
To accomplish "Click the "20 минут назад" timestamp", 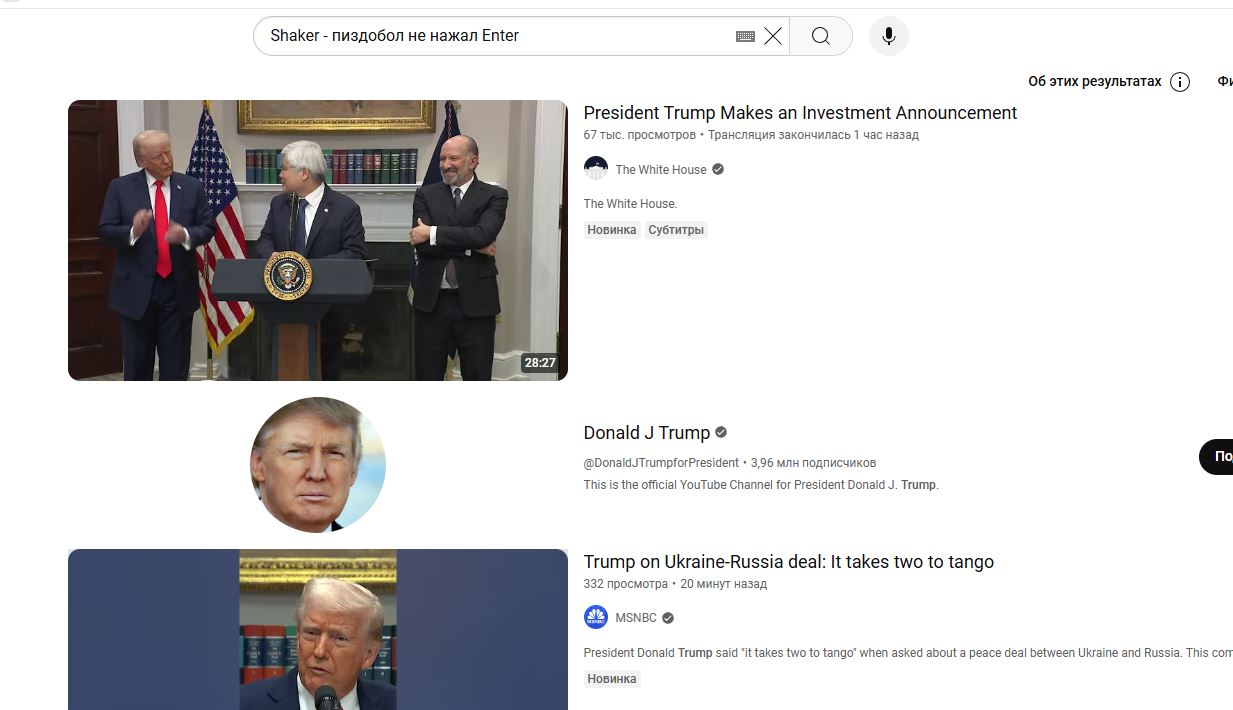I will (x=723, y=584).
